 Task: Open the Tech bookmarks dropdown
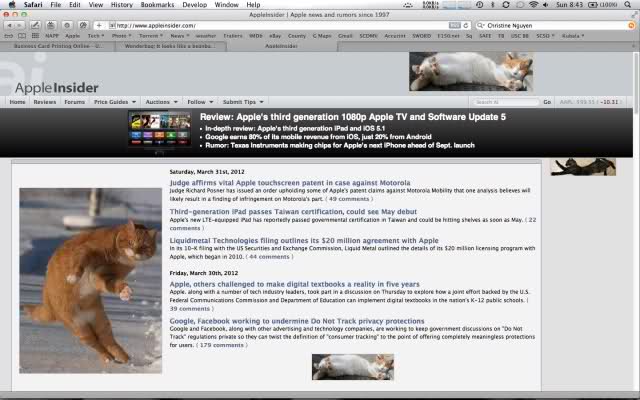[96, 36]
